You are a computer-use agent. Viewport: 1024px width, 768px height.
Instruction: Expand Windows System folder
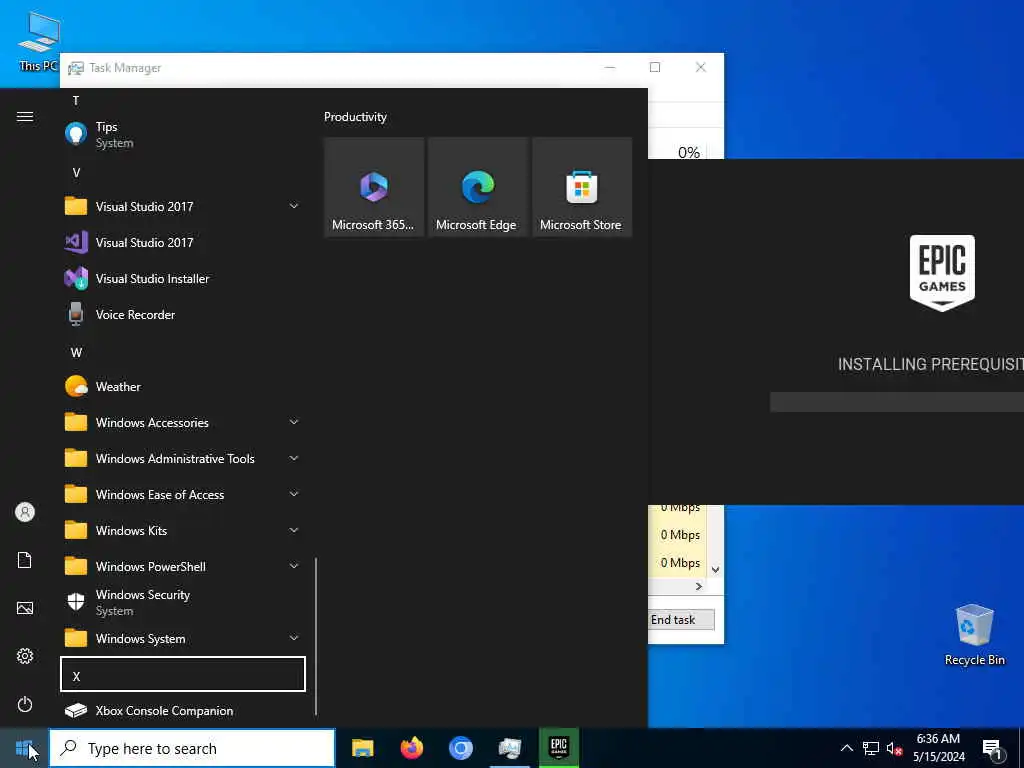(x=182, y=638)
